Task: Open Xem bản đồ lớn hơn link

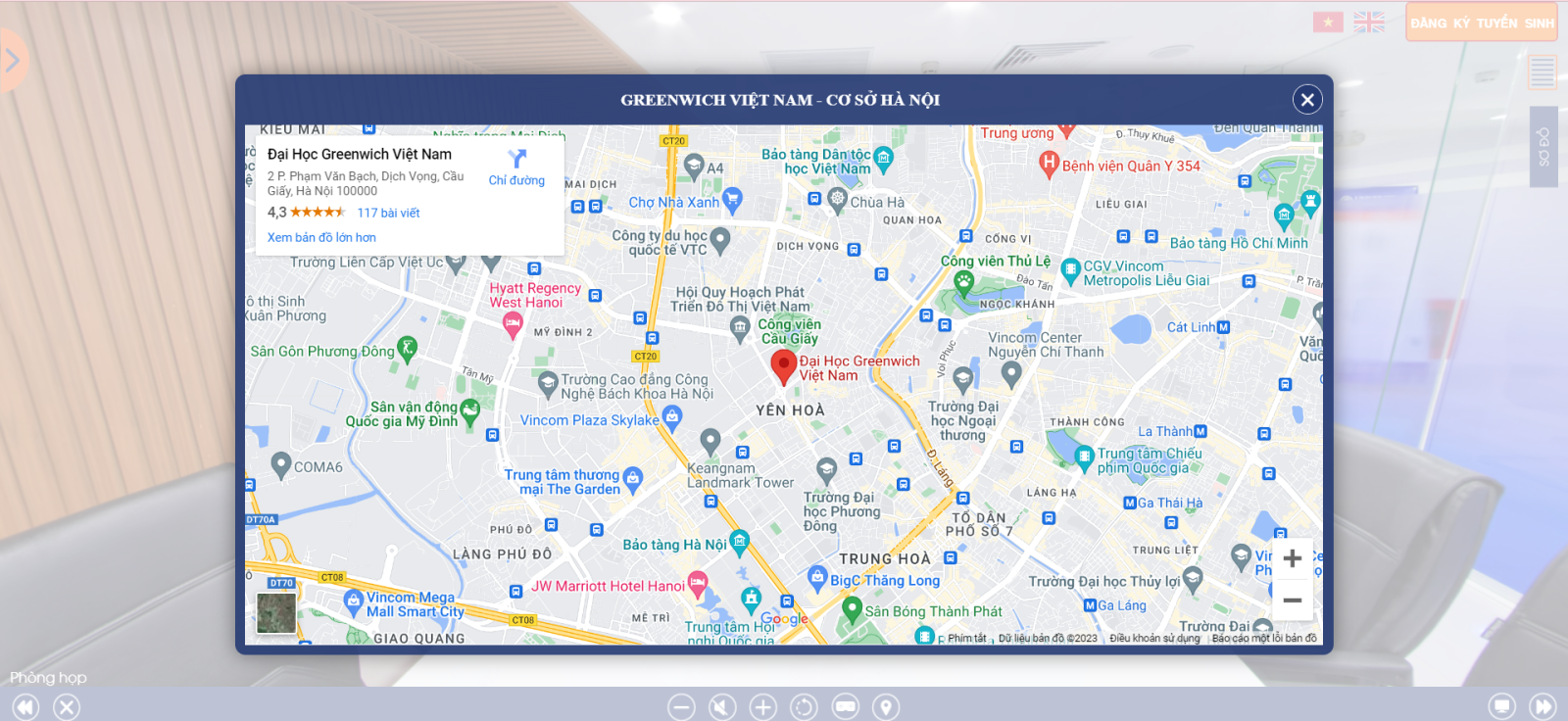Action: 321,238
